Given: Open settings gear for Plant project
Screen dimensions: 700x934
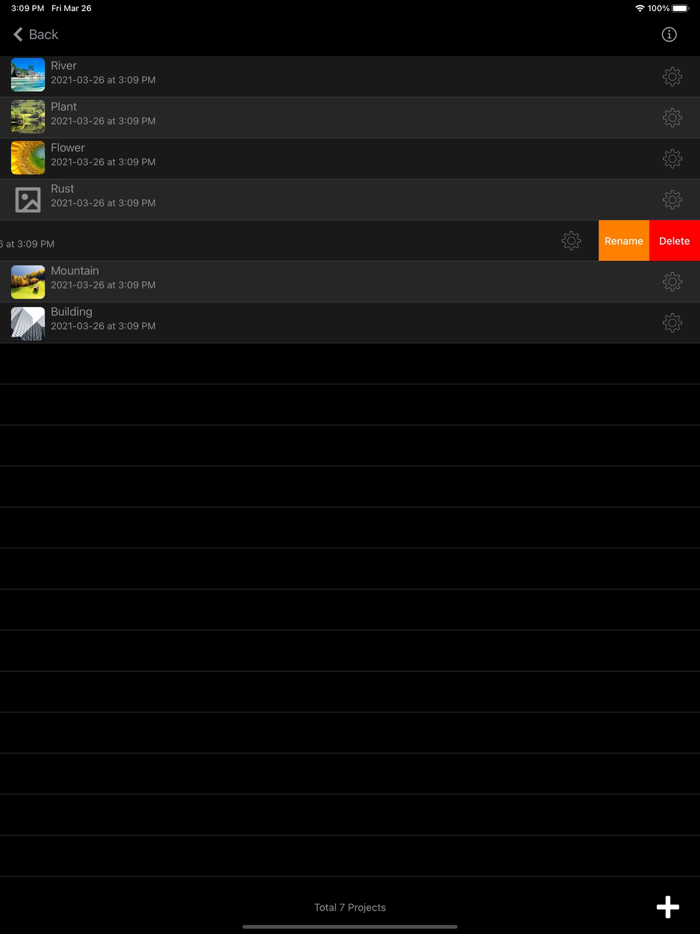Looking at the screenshot, I should click(672, 118).
